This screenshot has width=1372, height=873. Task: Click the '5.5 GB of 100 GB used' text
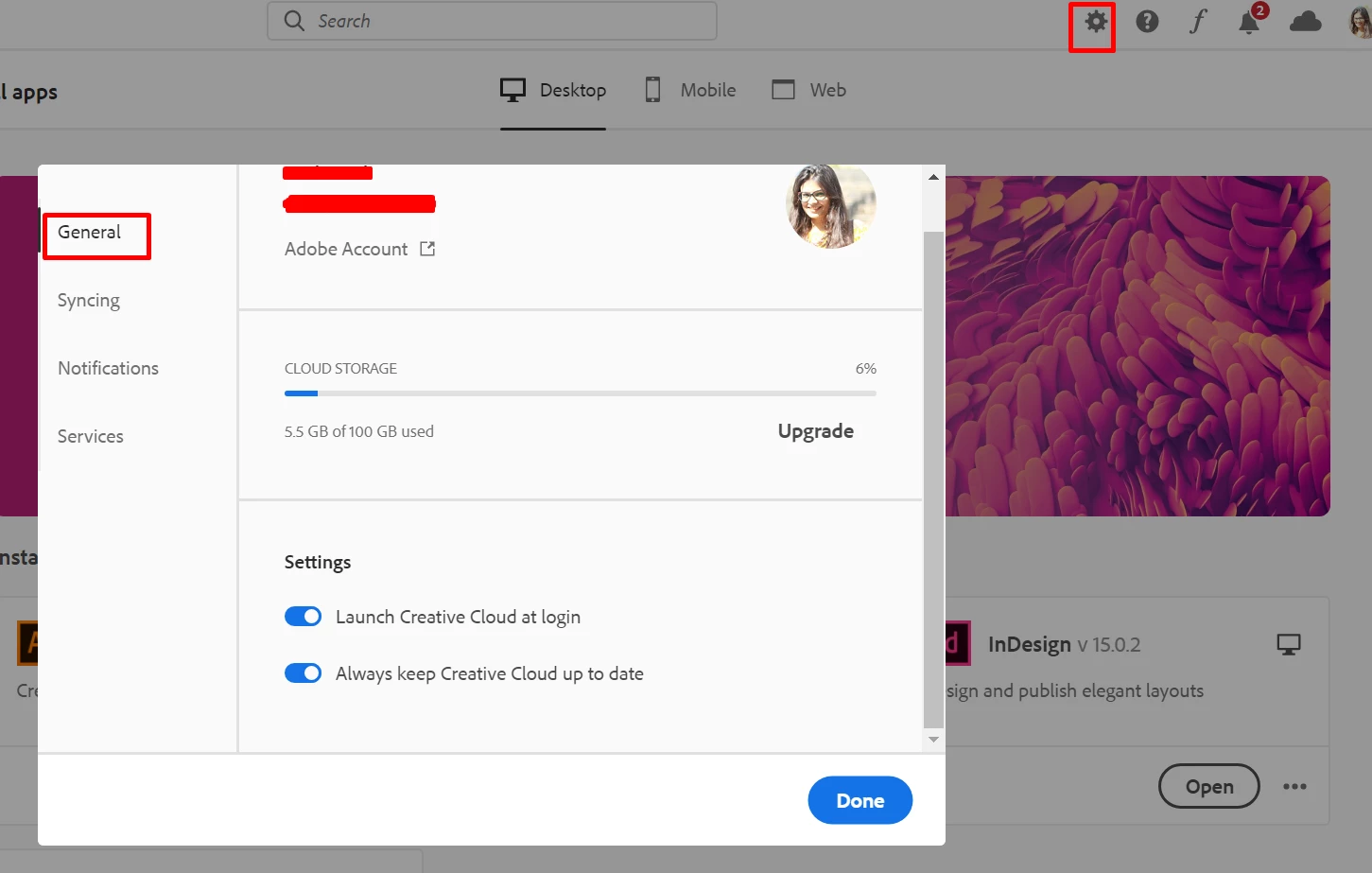pyautogui.click(x=359, y=431)
